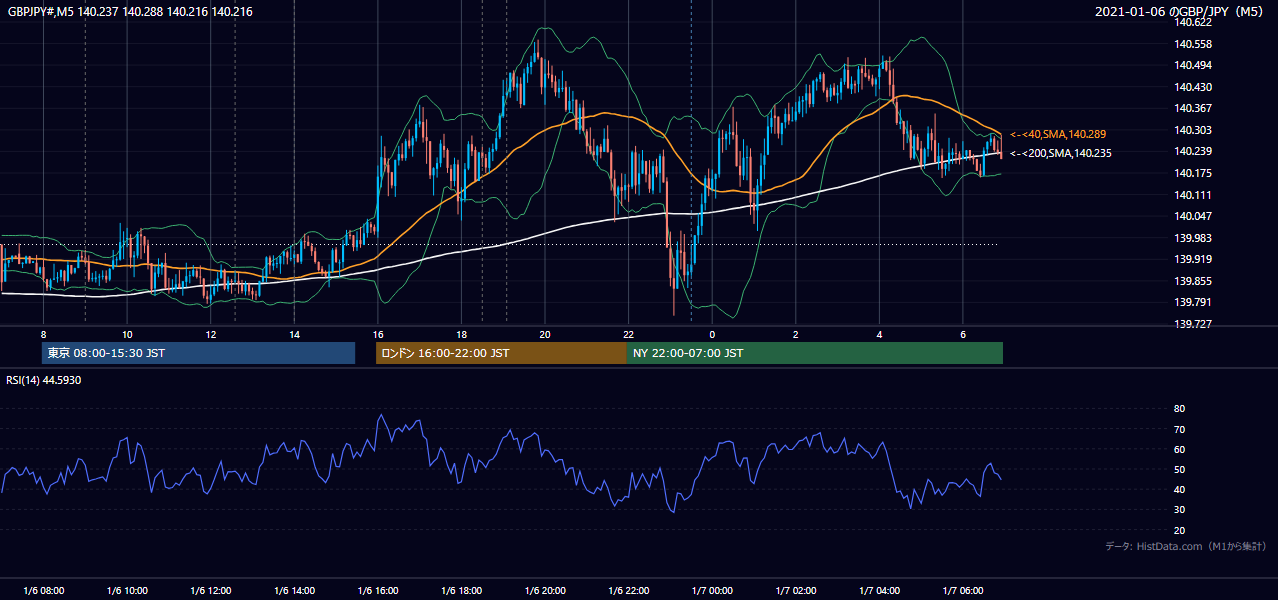Click the 1/6 22:00 time axis label
1278x600 pixels.
click(629, 591)
